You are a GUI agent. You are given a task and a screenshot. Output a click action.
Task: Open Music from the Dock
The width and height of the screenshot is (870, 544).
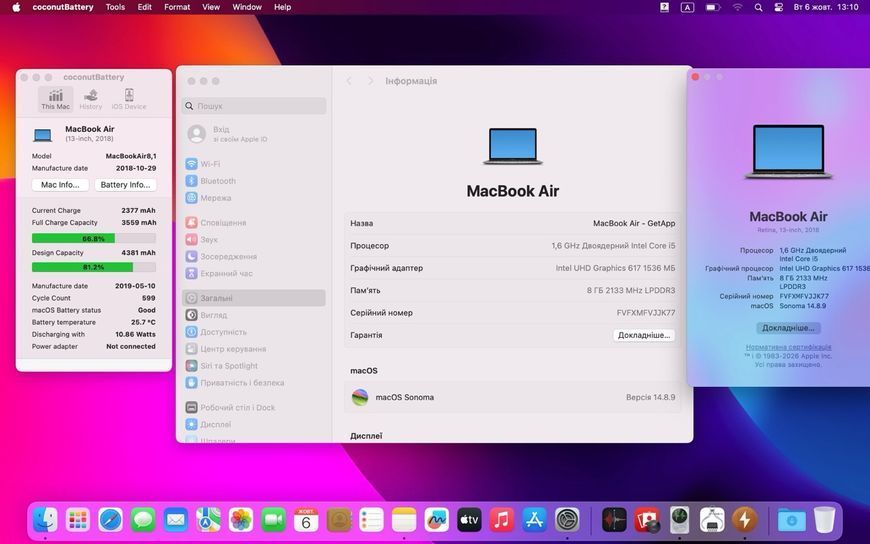pos(502,520)
